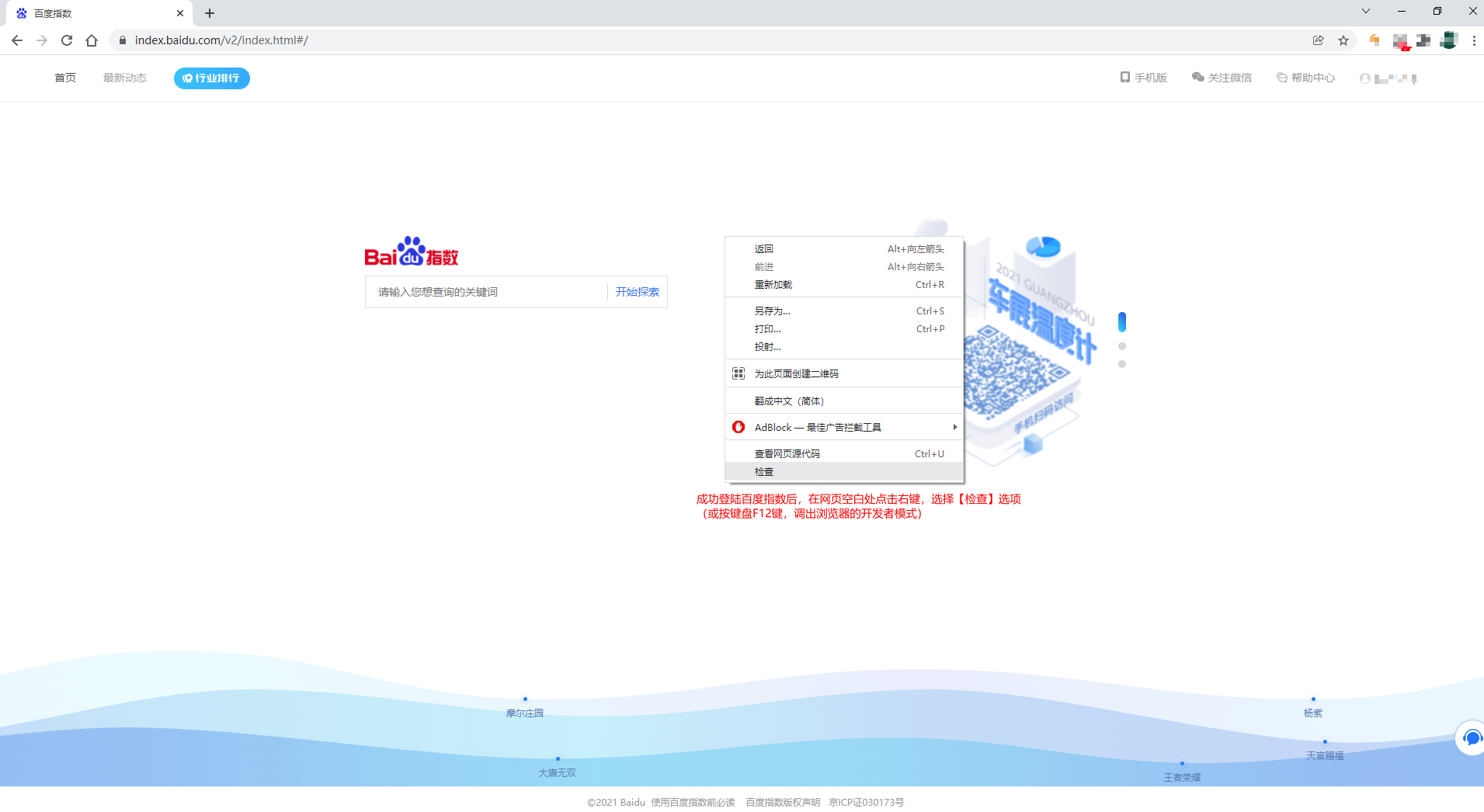Open the 百度指数版权声明 footer link

[782, 802]
